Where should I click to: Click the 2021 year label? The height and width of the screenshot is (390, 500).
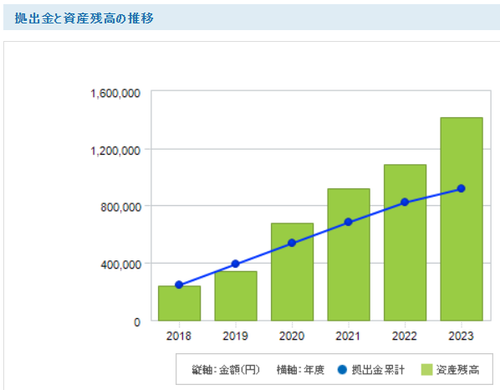pyautogui.click(x=348, y=336)
